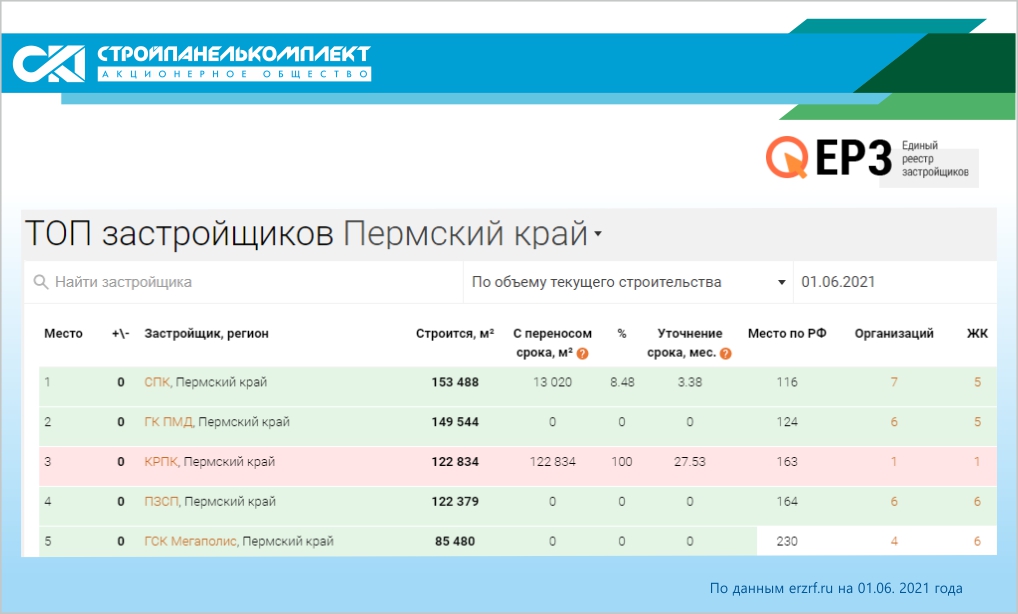This screenshot has height=614, width=1018.
Task: Click help icon beside Уточнение срока
Action: 726,354
